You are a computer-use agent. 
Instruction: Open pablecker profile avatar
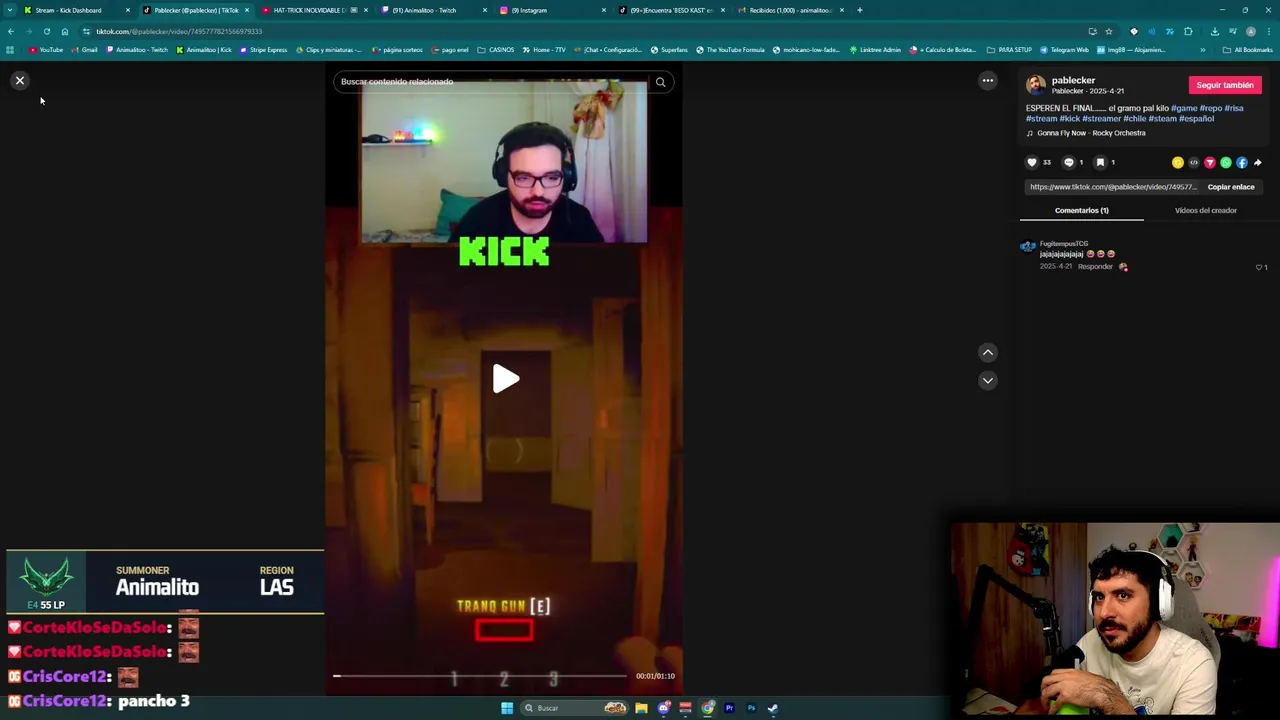[x=1036, y=85]
